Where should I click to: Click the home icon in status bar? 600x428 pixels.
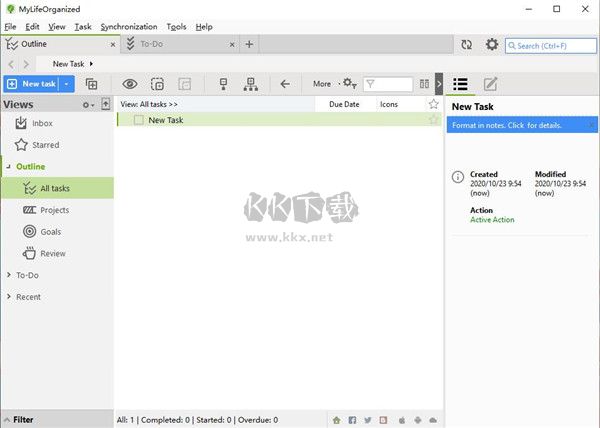[x=337, y=420]
